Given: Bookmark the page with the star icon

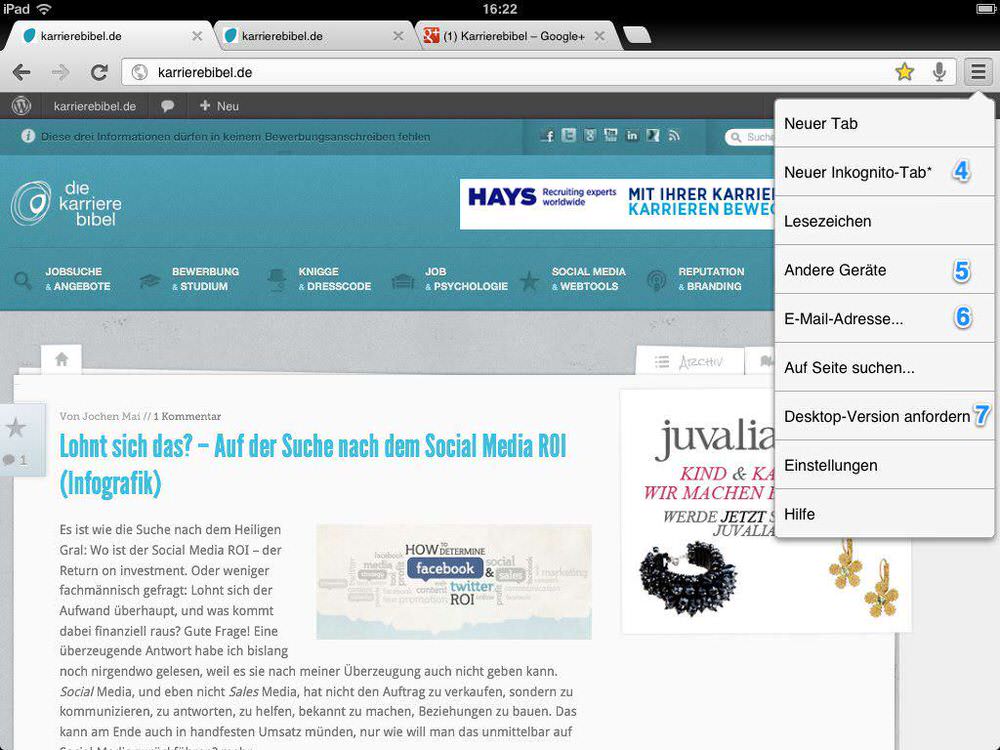Looking at the screenshot, I should (x=904, y=72).
